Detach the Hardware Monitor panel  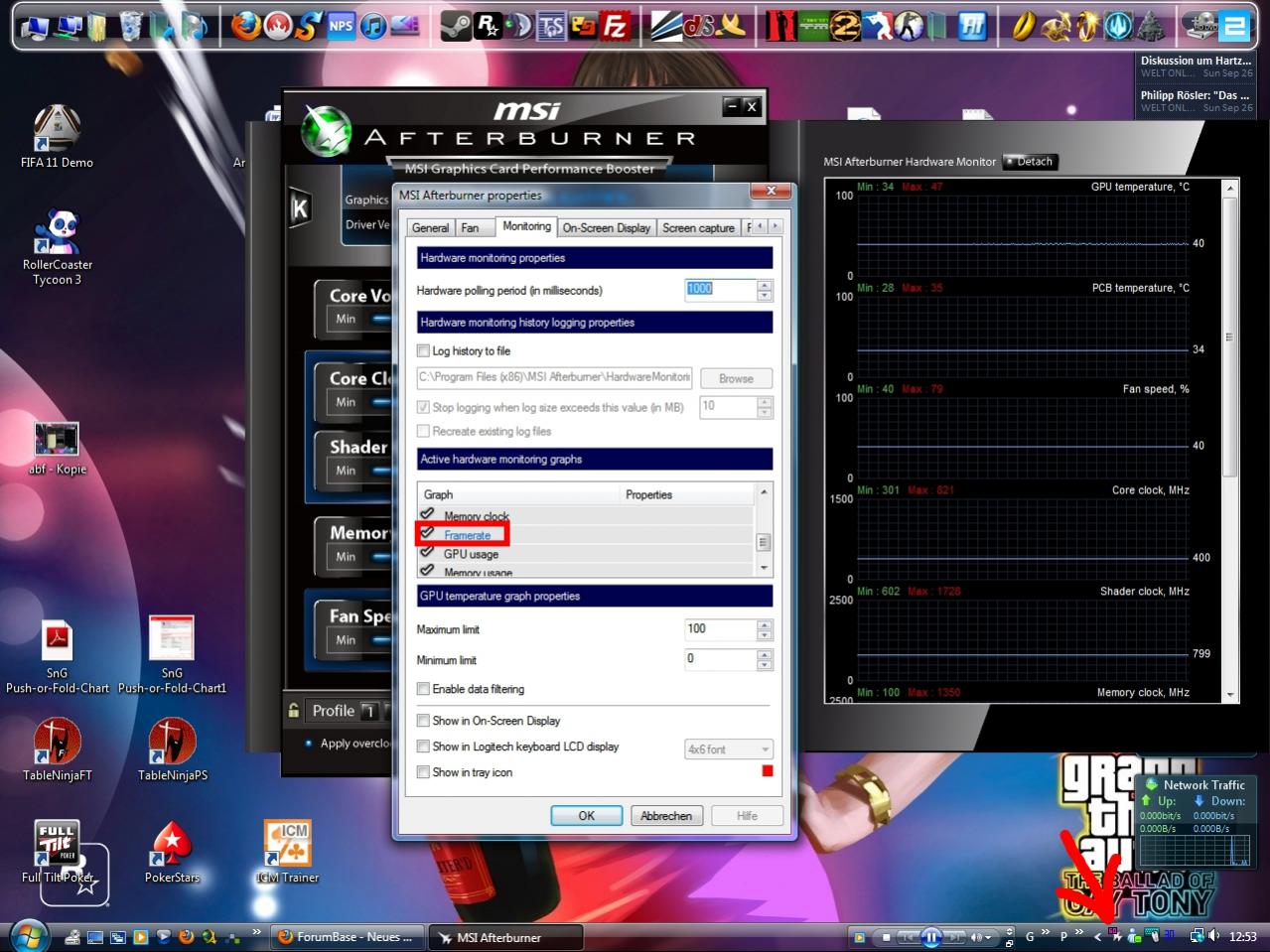point(1030,161)
